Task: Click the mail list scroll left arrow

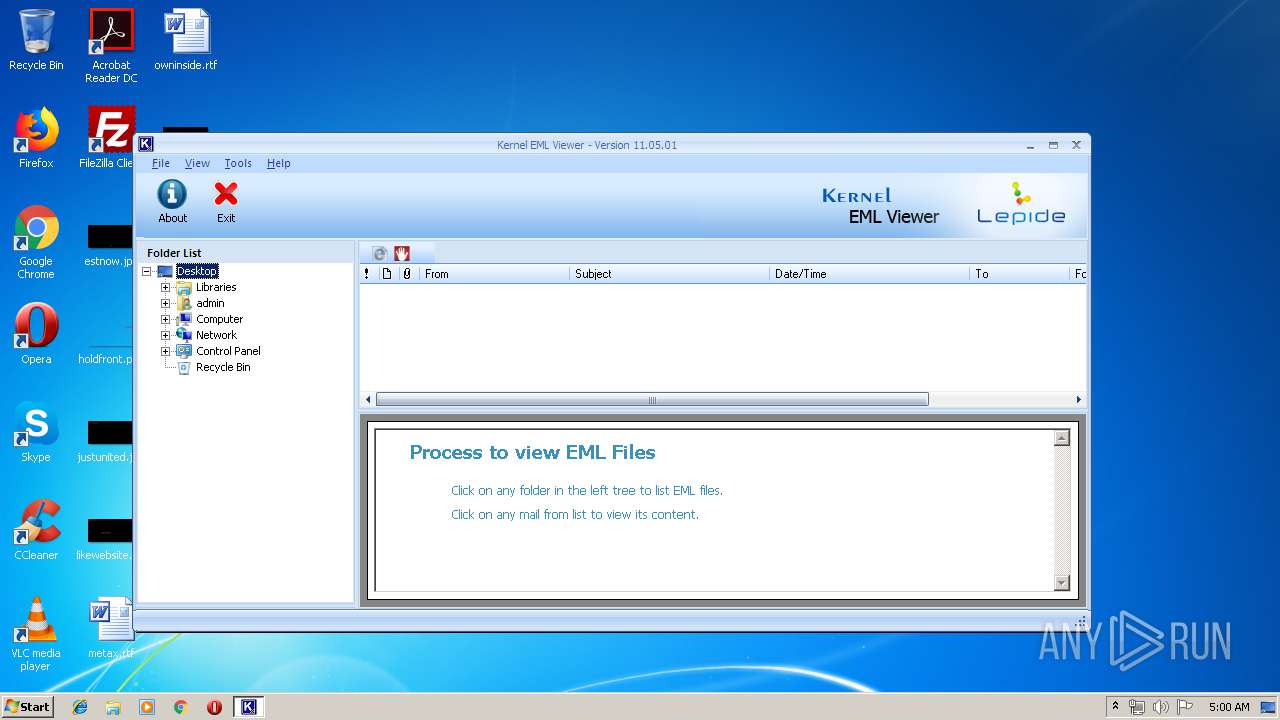Action: coord(368,399)
